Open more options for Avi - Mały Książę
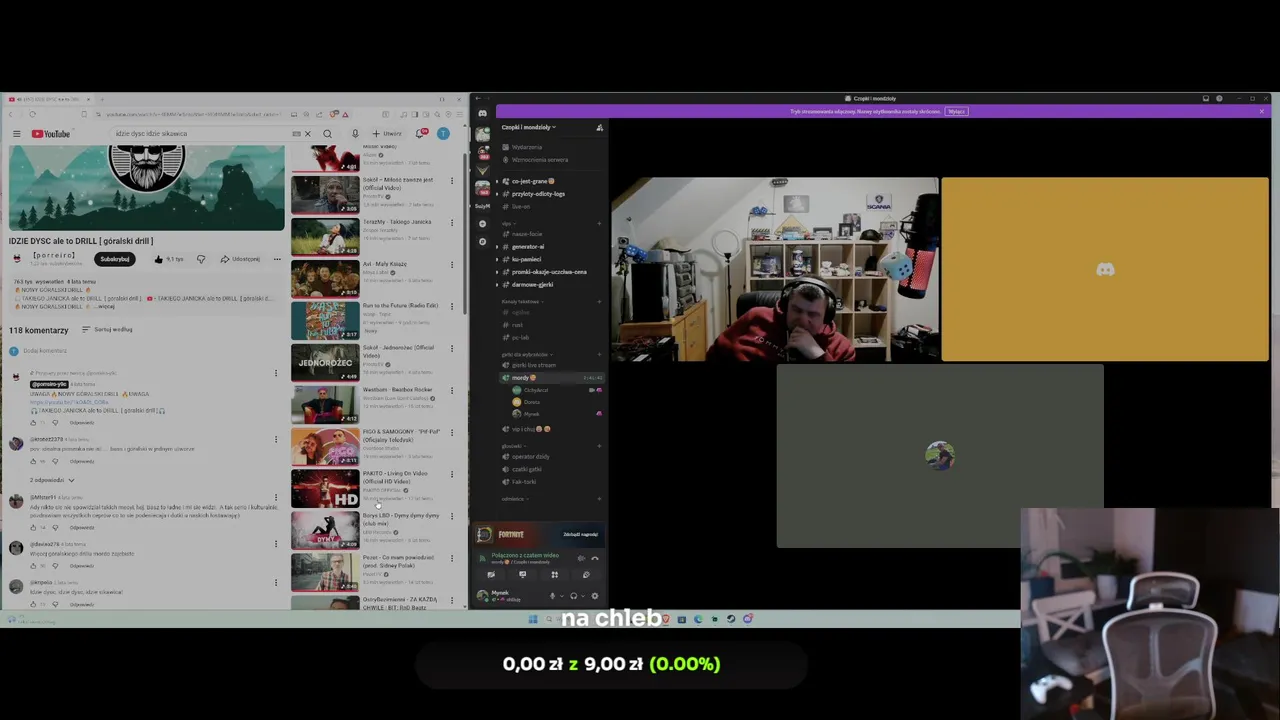The width and height of the screenshot is (1280, 720). click(x=451, y=264)
